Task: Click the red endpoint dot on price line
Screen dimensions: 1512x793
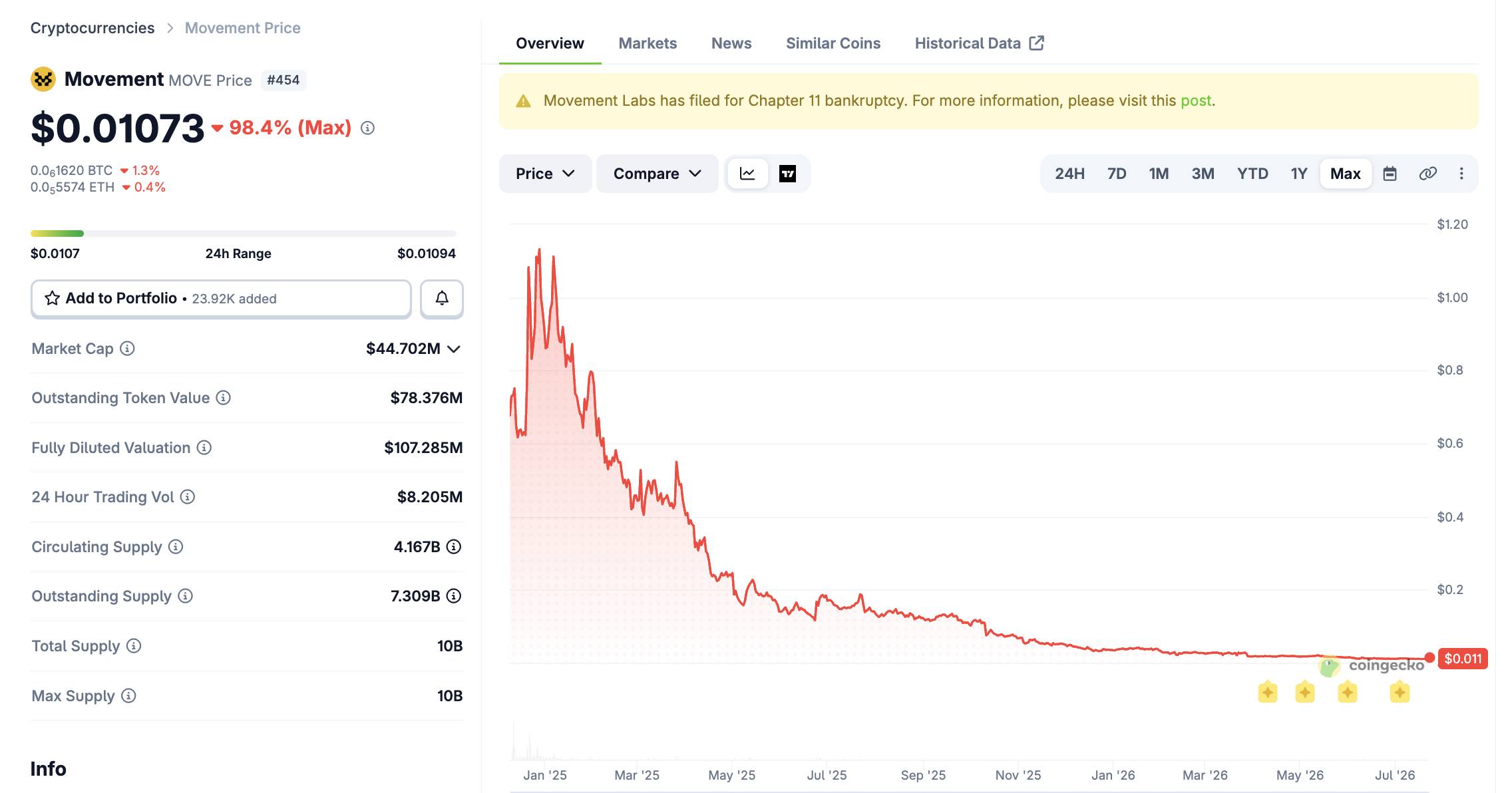Action: (x=1429, y=657)
